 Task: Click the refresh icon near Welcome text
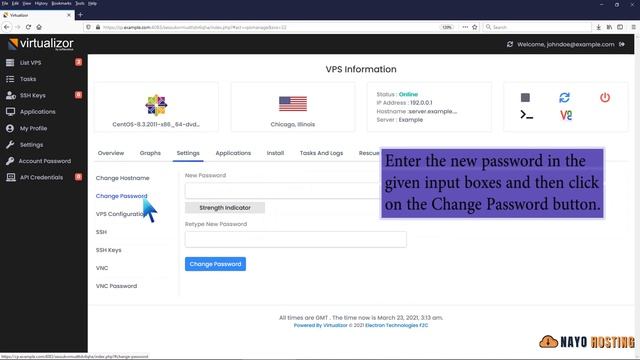tap(510, 44)
